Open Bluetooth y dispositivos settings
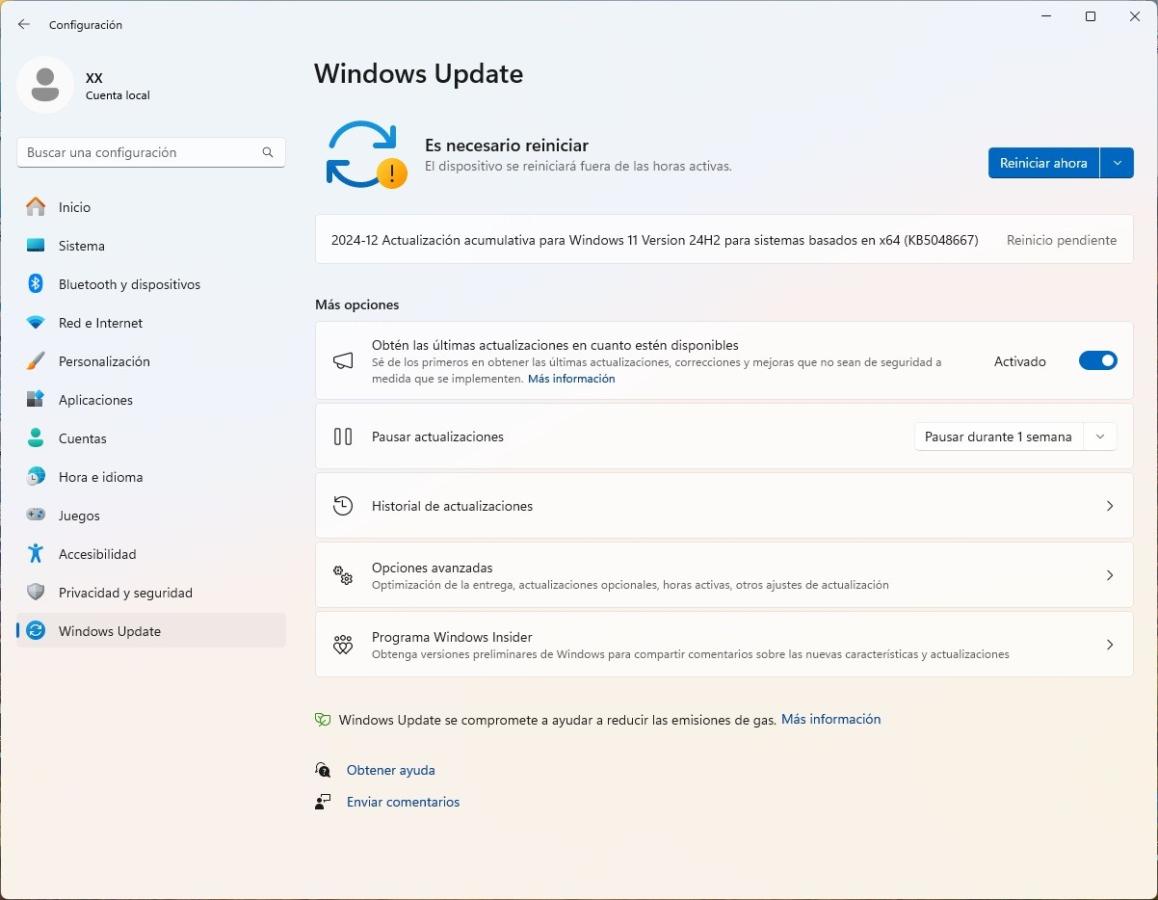This screenshot has height=900, width=1158. (129, 284)
